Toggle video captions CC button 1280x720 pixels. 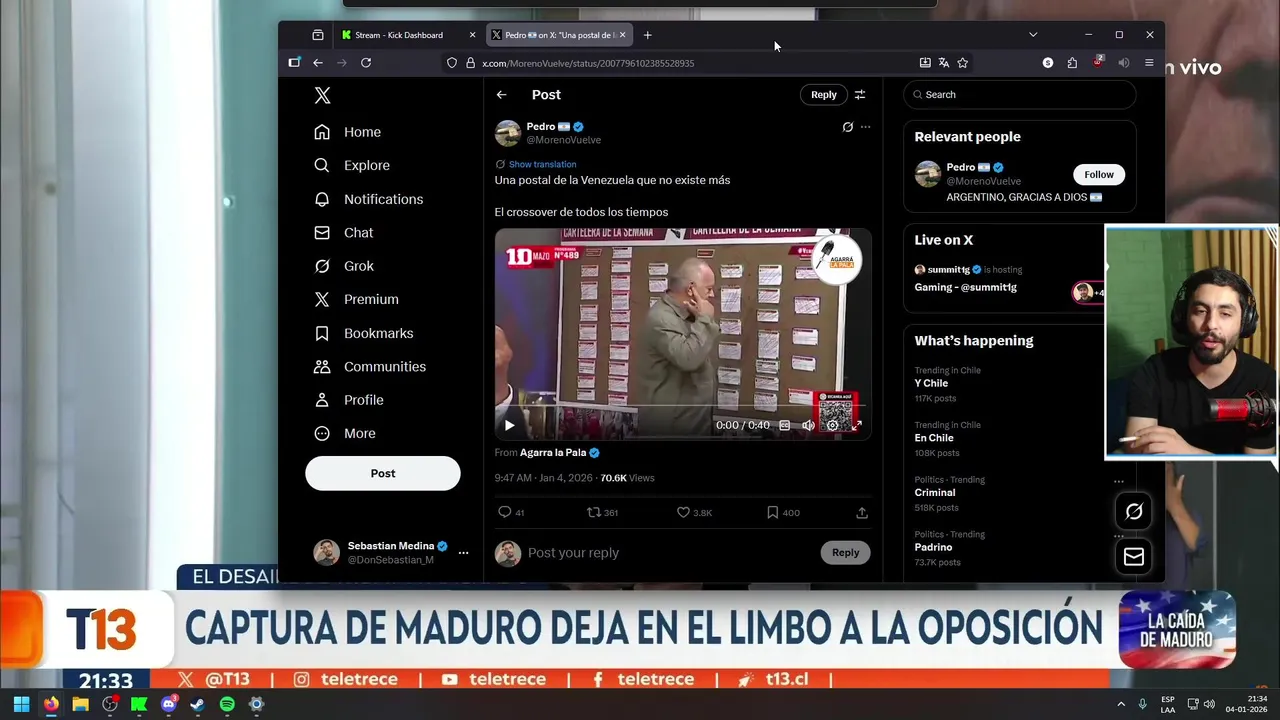click(x=785, y=425)
